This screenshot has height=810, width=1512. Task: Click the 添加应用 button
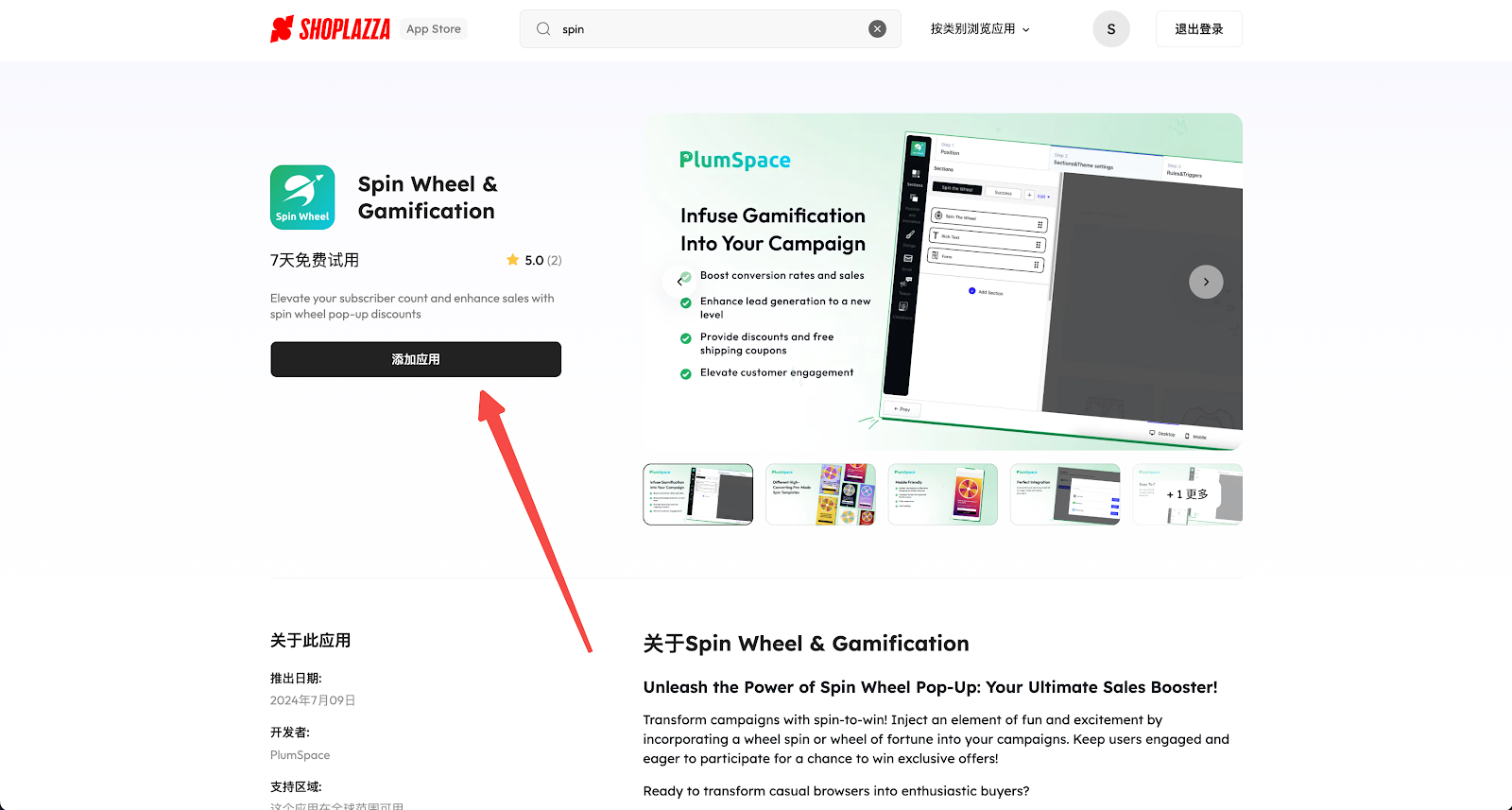tap(416, 359)
